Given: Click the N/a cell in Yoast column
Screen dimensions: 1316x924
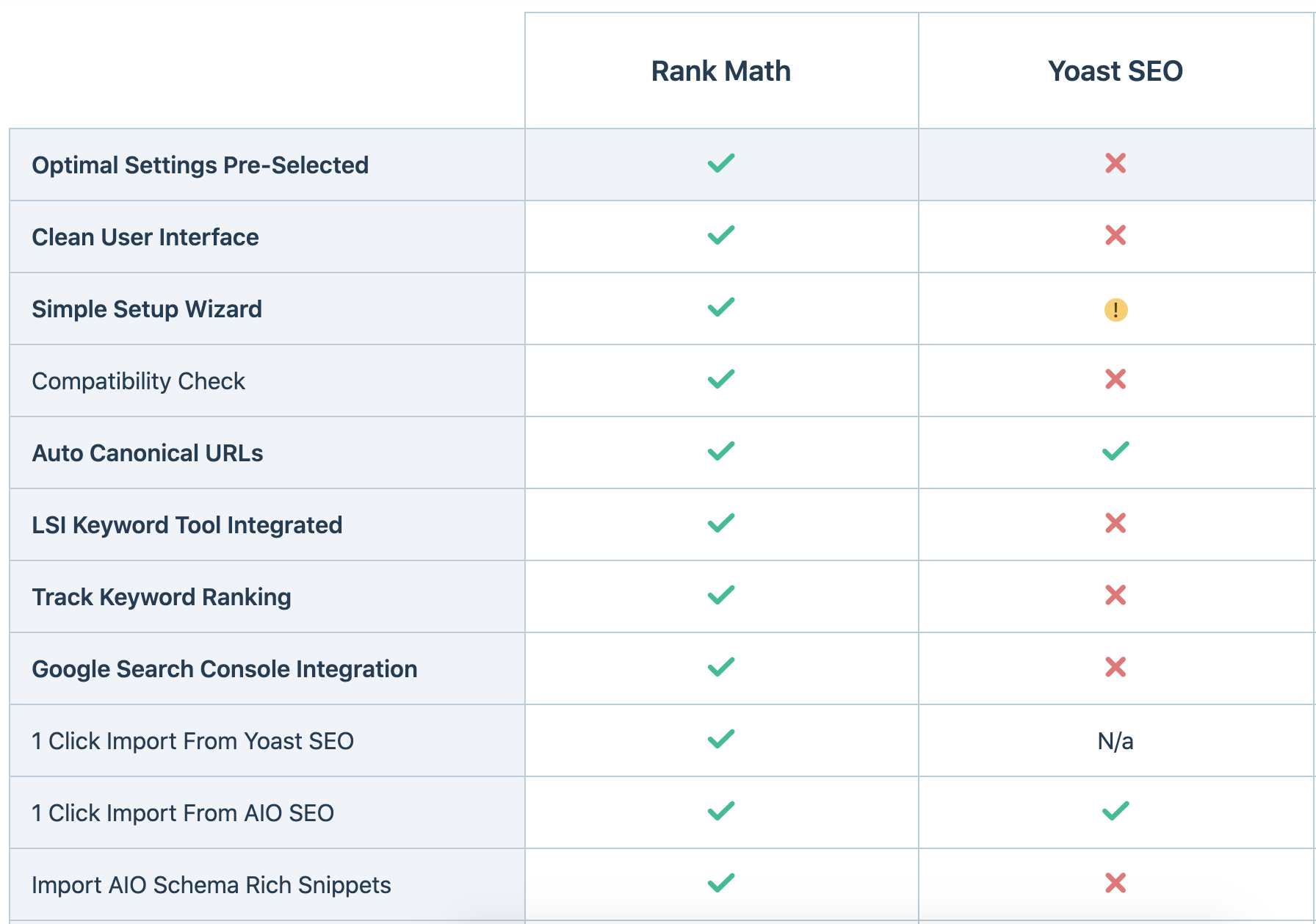Looking at the screenshot, I should coord(1116,741).
